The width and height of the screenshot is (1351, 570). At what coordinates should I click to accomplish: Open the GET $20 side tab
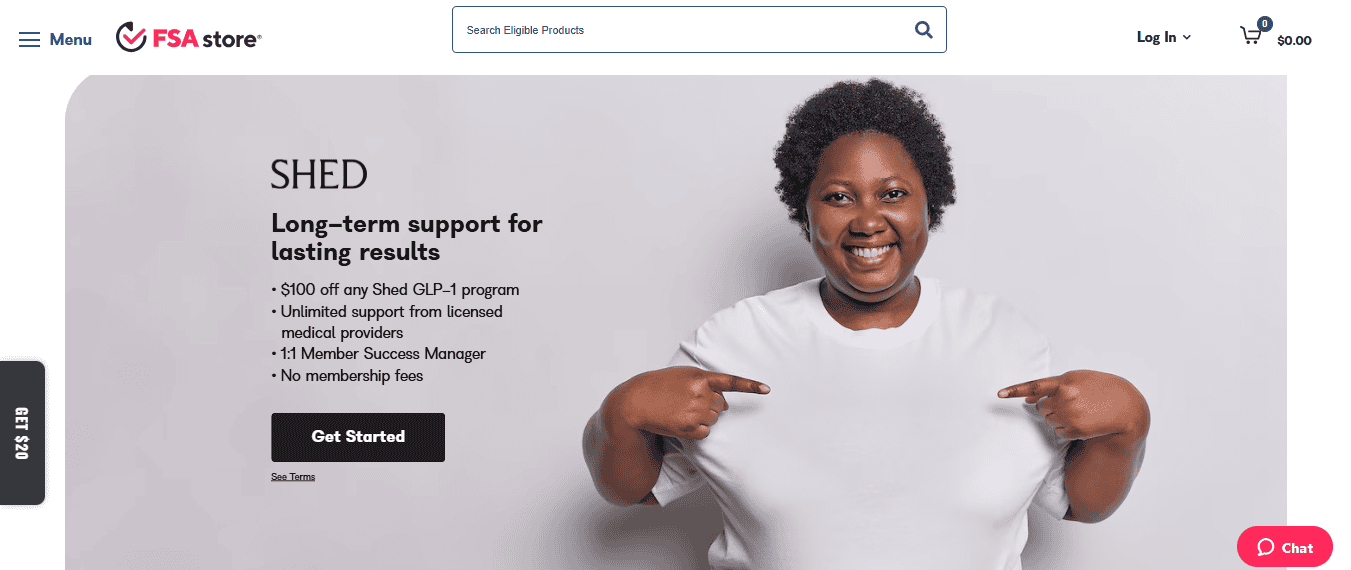click(x=22, y=433)
